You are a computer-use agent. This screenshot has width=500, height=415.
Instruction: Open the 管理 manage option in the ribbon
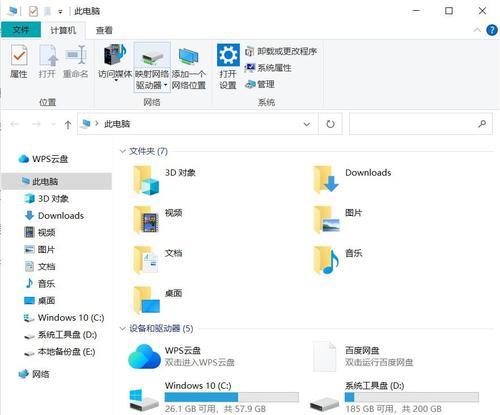[x=260, y=84]
